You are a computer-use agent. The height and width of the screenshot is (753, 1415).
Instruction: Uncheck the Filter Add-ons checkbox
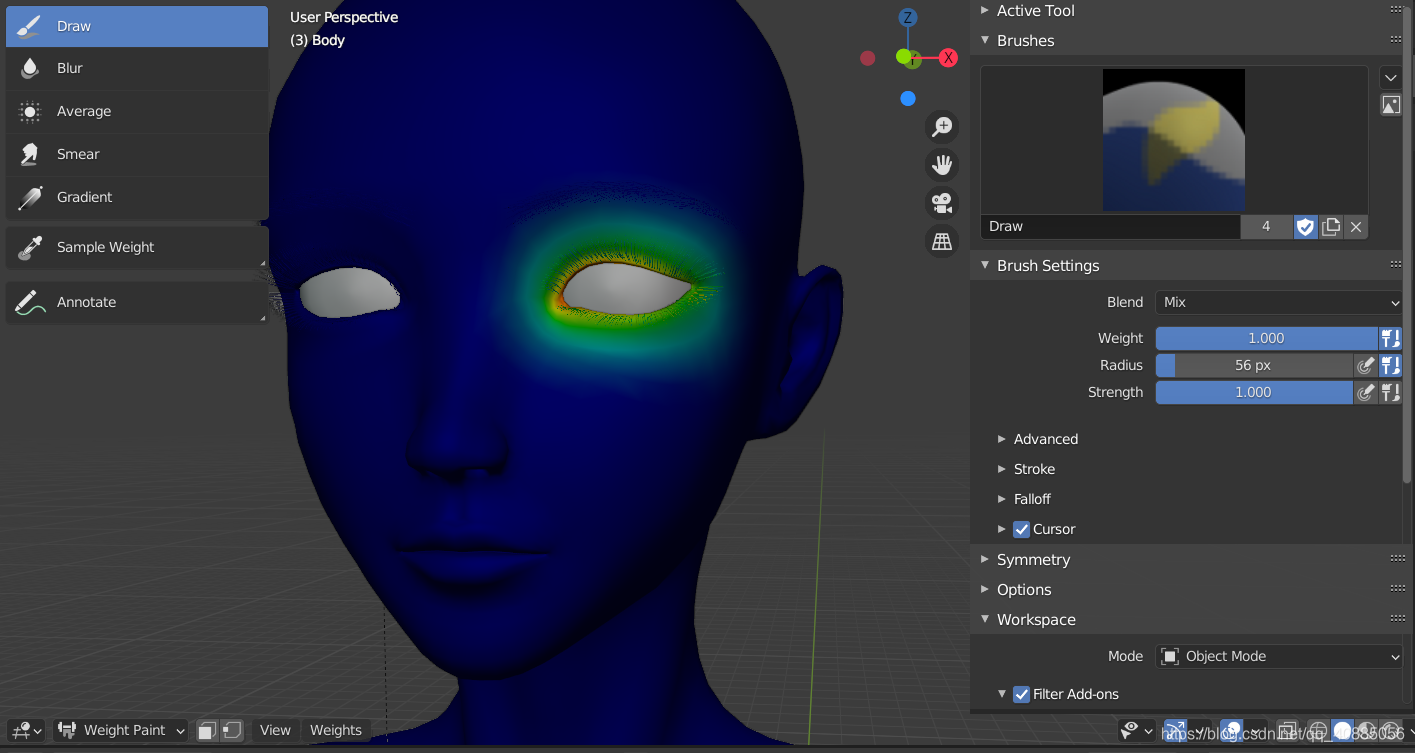point(1021,694)
